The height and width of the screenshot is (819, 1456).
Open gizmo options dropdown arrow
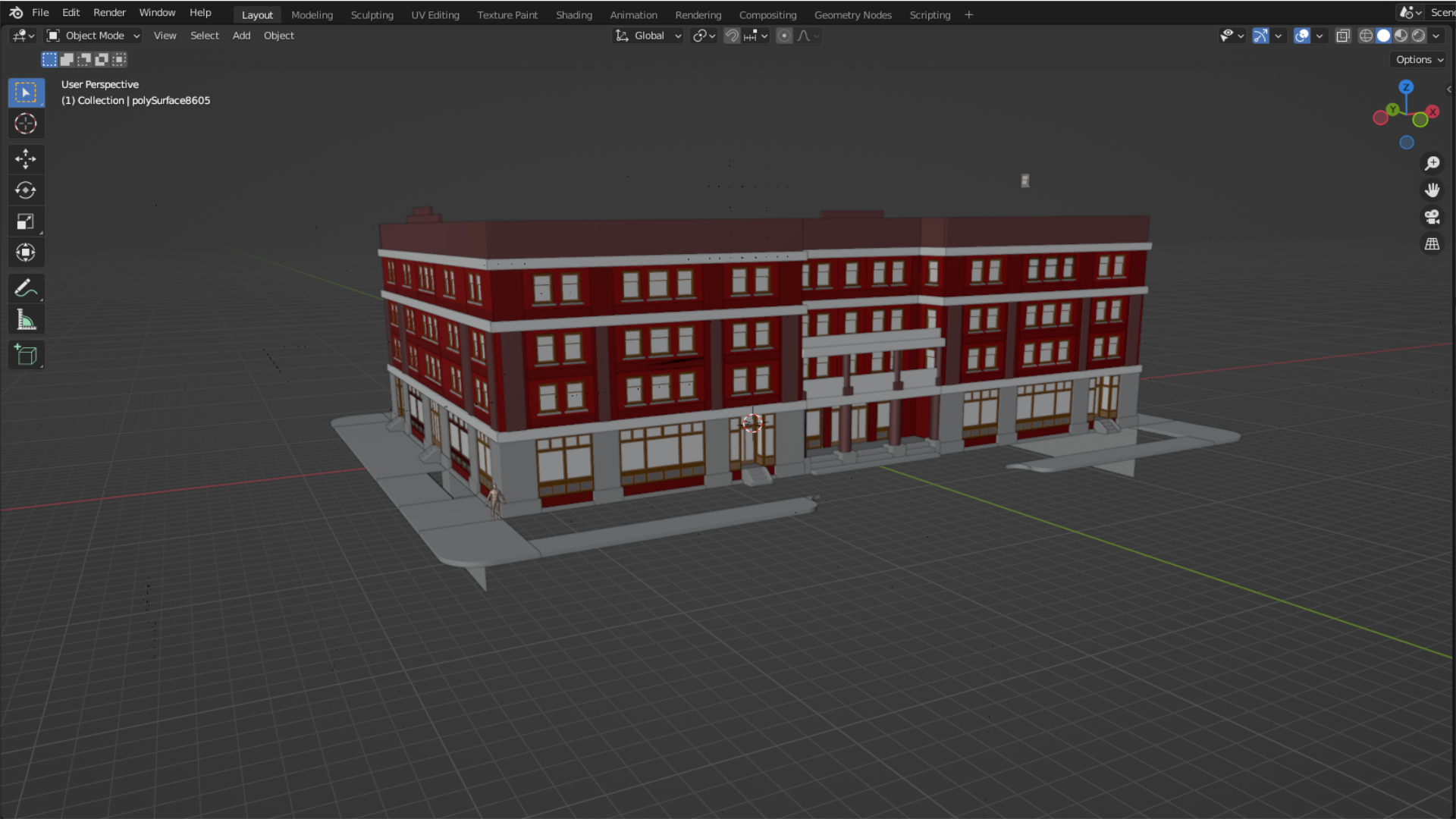(x=1279, y=36)
